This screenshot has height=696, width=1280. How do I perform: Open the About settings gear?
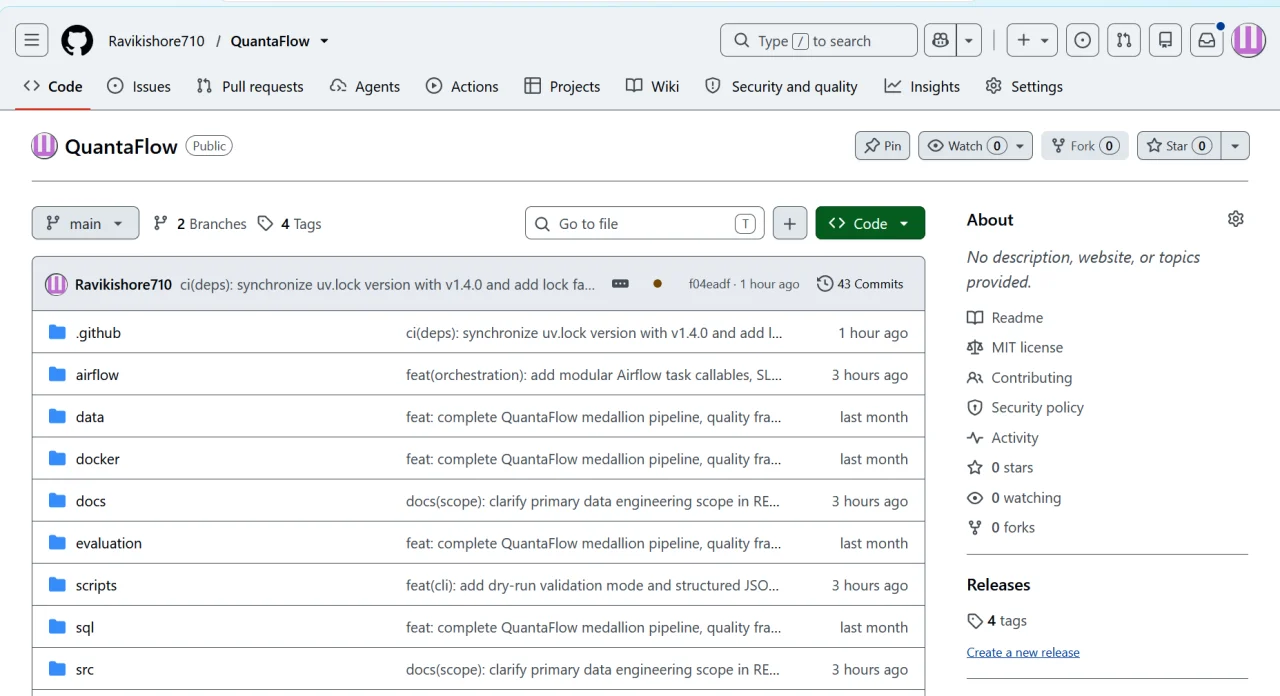[1236, 219]
